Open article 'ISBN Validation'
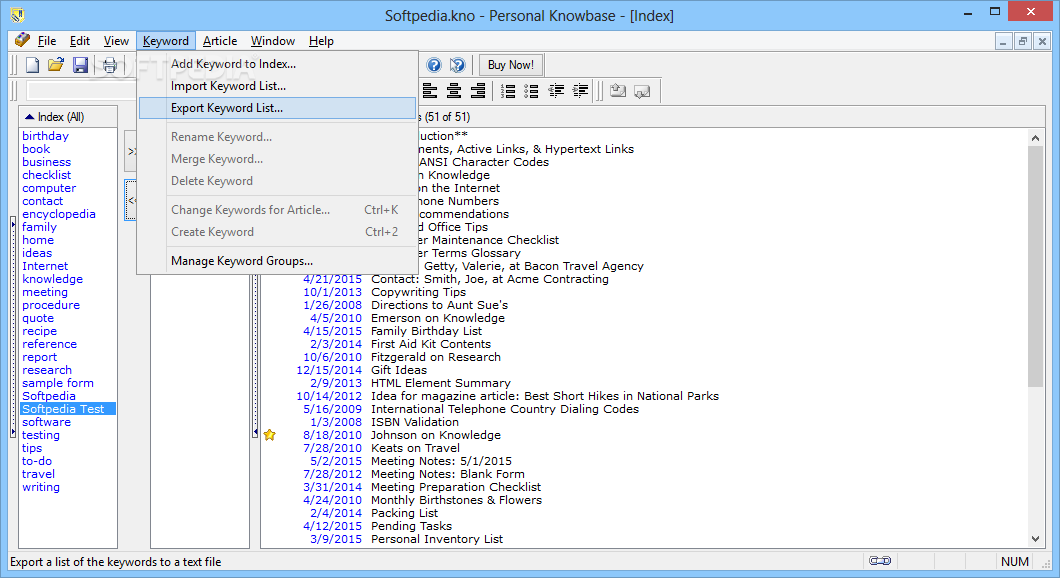The image size is (1060, 578). pos(414,422)
